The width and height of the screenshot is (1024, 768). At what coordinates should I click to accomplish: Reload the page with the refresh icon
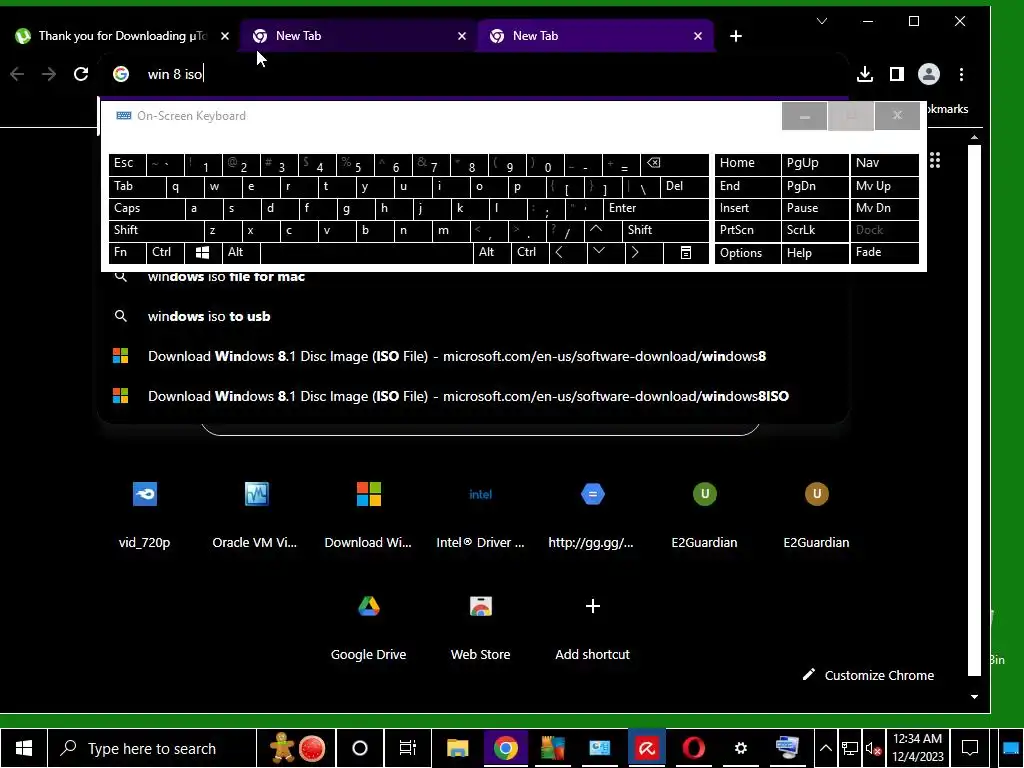coord(81,74)
